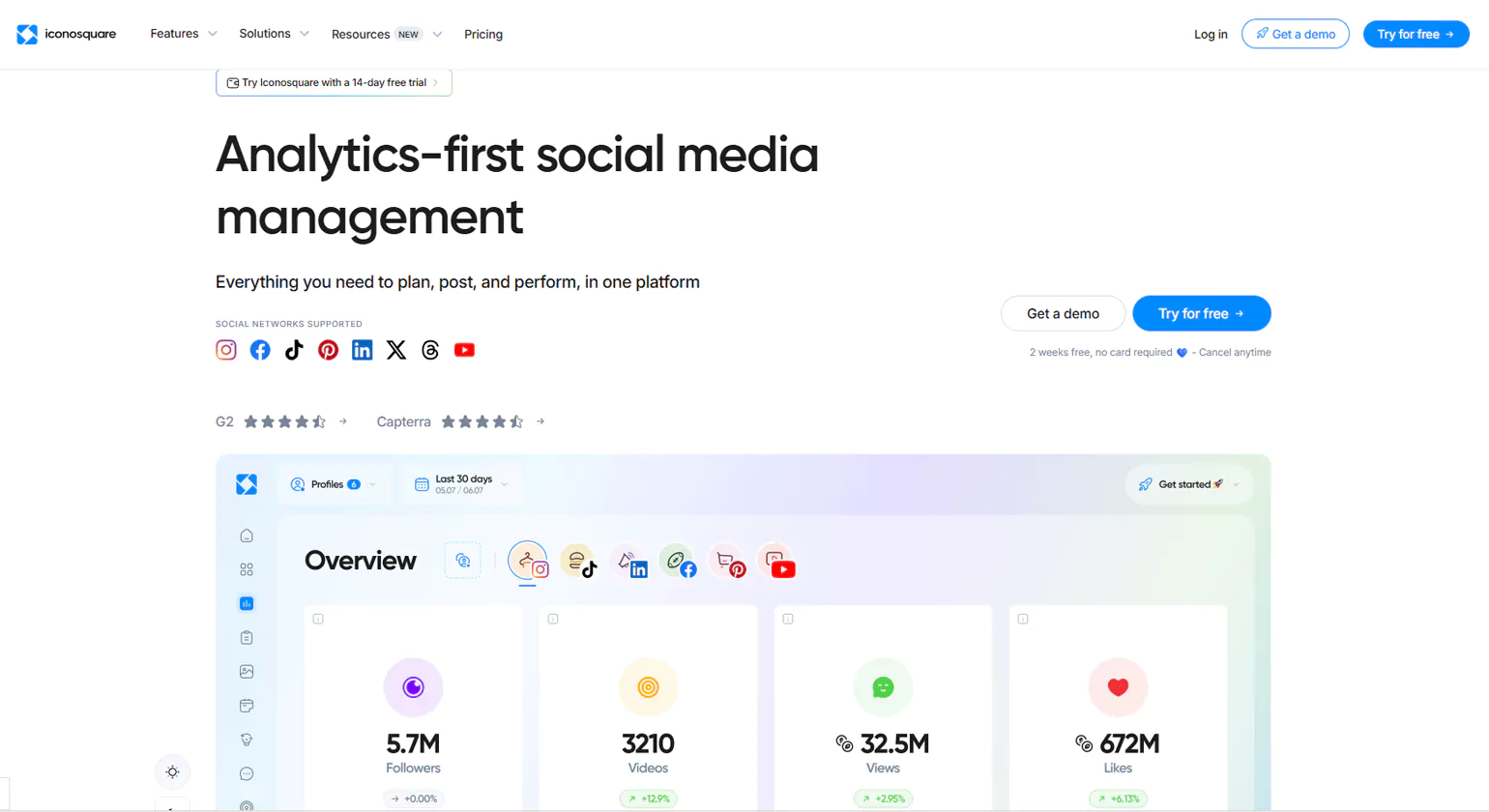Screen dimensions: 1489x812
Task: Select the YouTube profile in Overview
Action: [x=777, y=562]
